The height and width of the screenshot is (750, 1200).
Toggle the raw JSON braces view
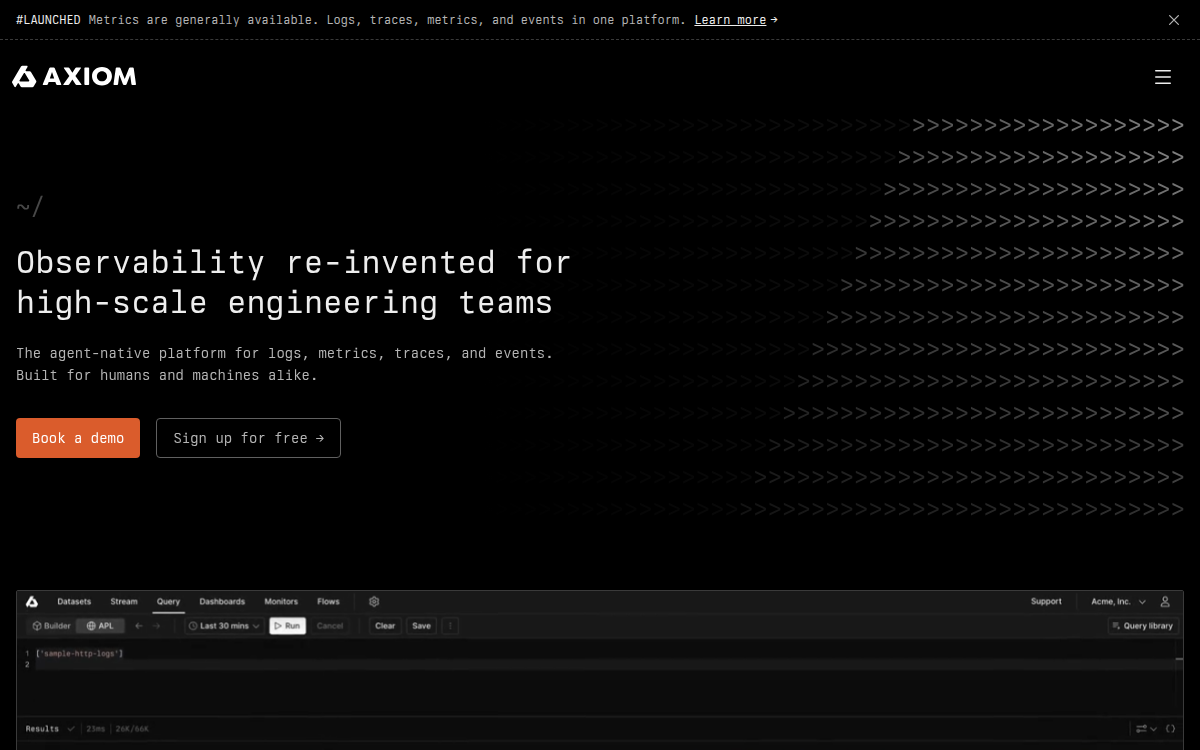point(1170,729)
